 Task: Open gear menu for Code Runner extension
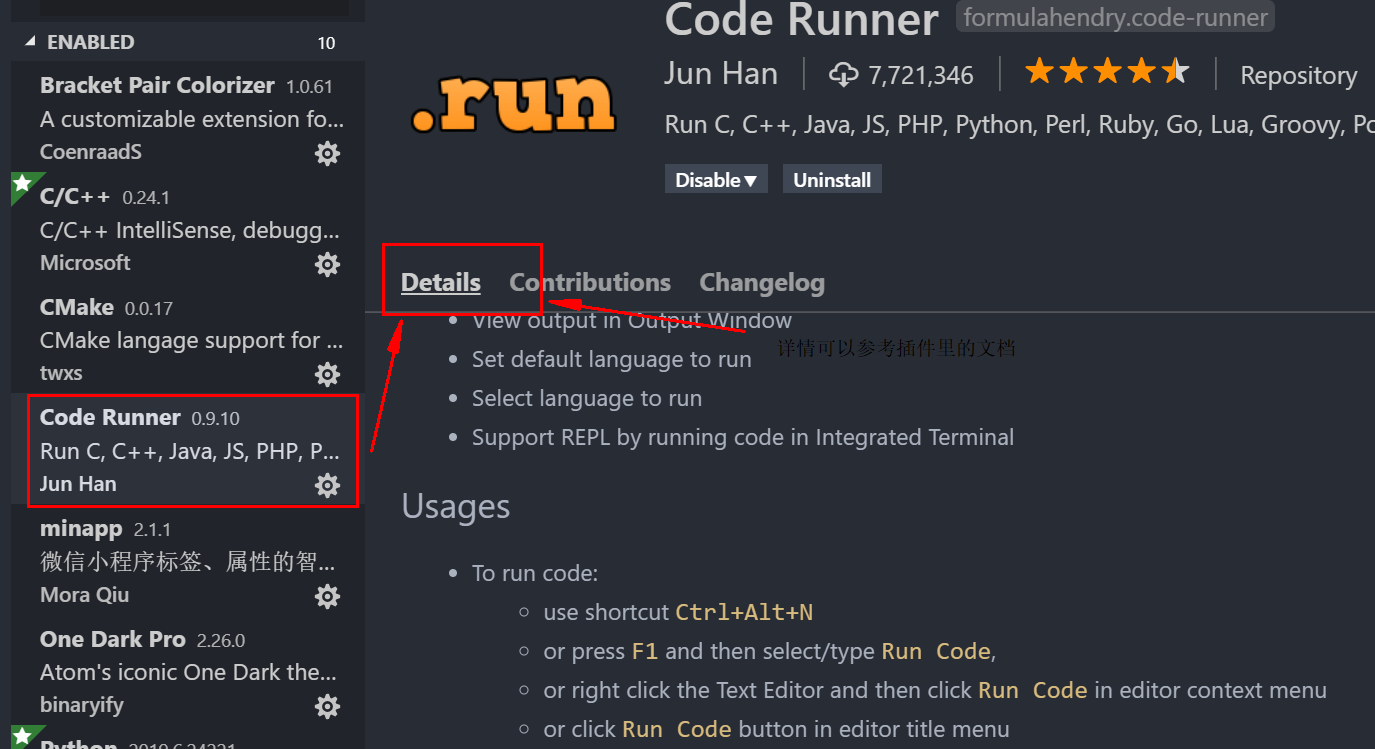pyautogui.click(x=328, y=485)
